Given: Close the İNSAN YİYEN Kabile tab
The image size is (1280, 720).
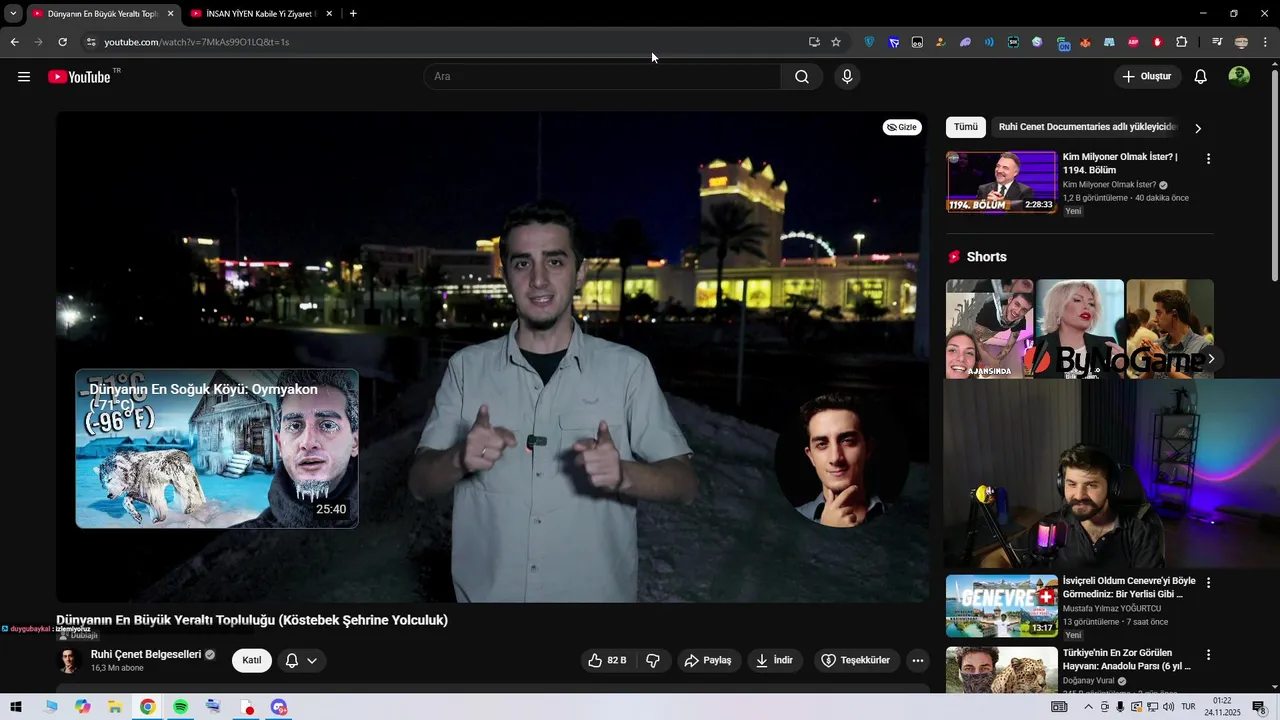Looking at the screenshot, I should point(329,14).
